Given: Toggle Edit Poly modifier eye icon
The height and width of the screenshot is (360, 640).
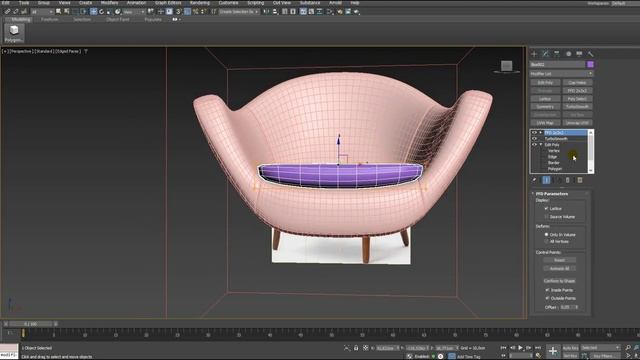Looking at the screenshot, I should coord(534,144).
